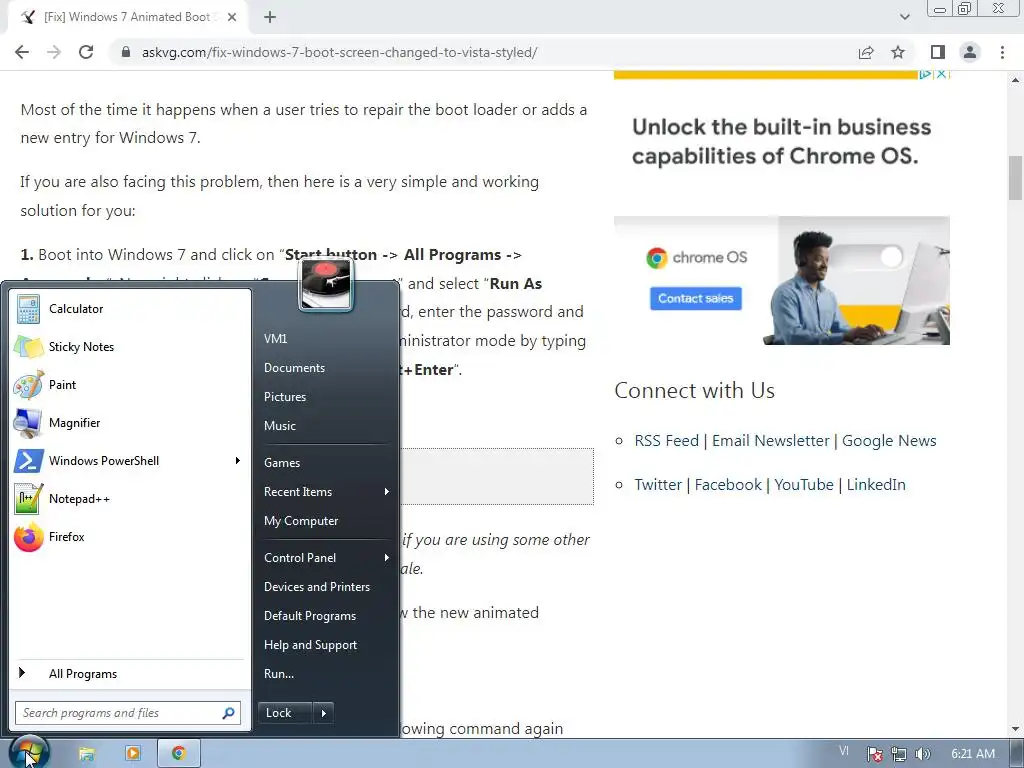Click the Start orb button
This screenshot has height=768, width=1024.
coord(29,753)
